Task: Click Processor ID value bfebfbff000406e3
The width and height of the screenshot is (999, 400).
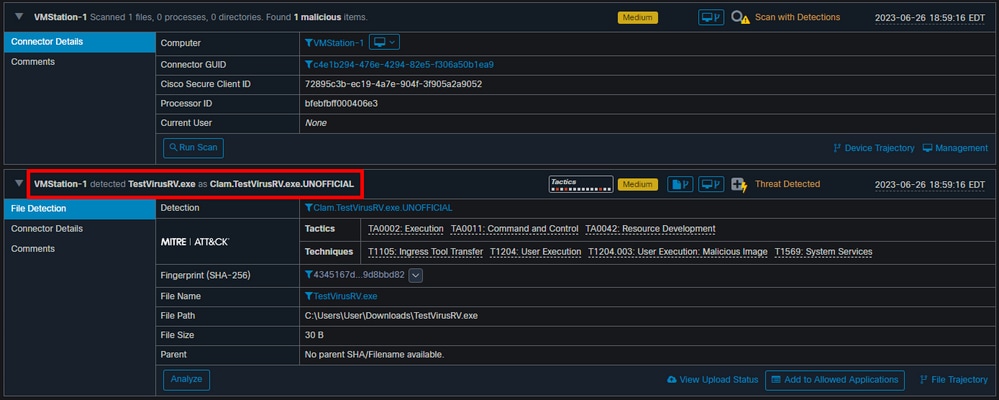Action: 341,103
